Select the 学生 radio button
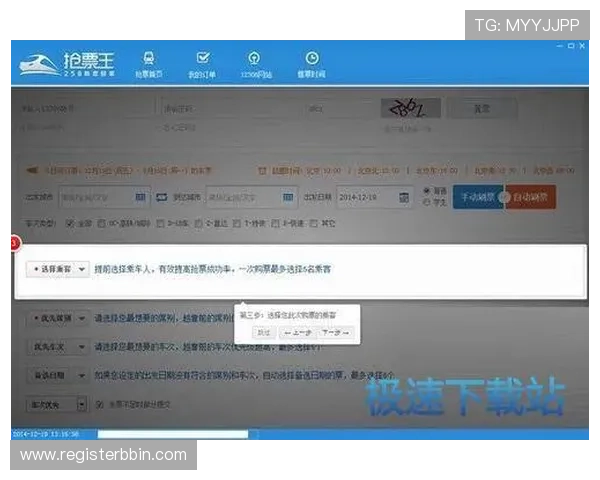The image size is (600, 480). point(427,202)
